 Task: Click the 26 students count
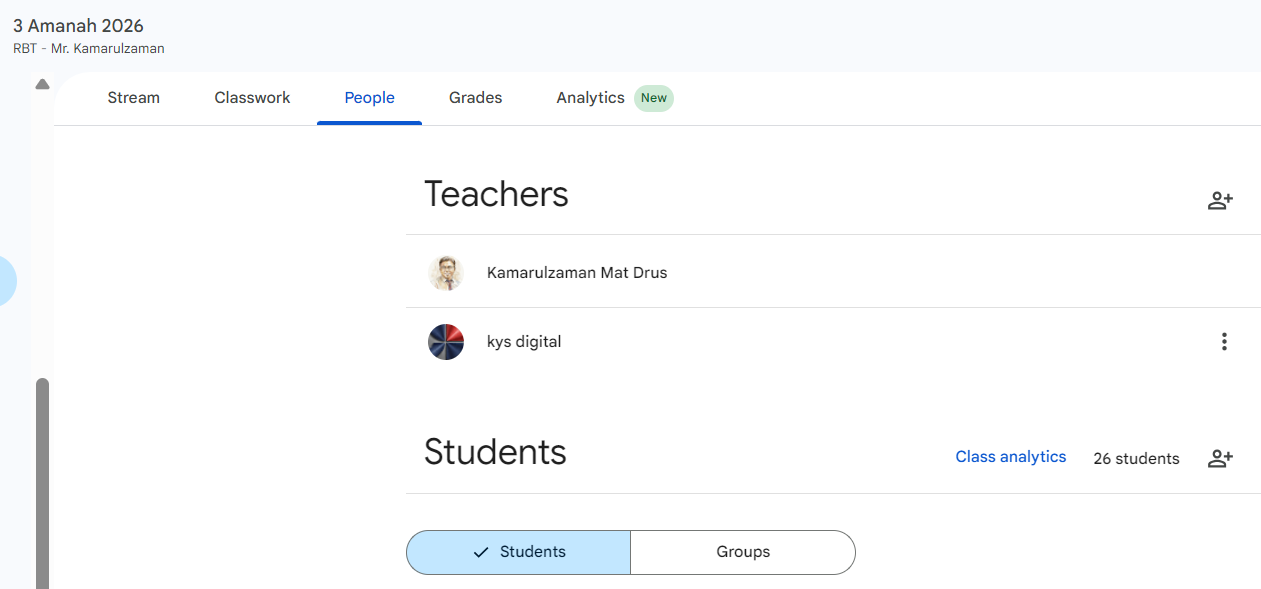point(1136,458)
